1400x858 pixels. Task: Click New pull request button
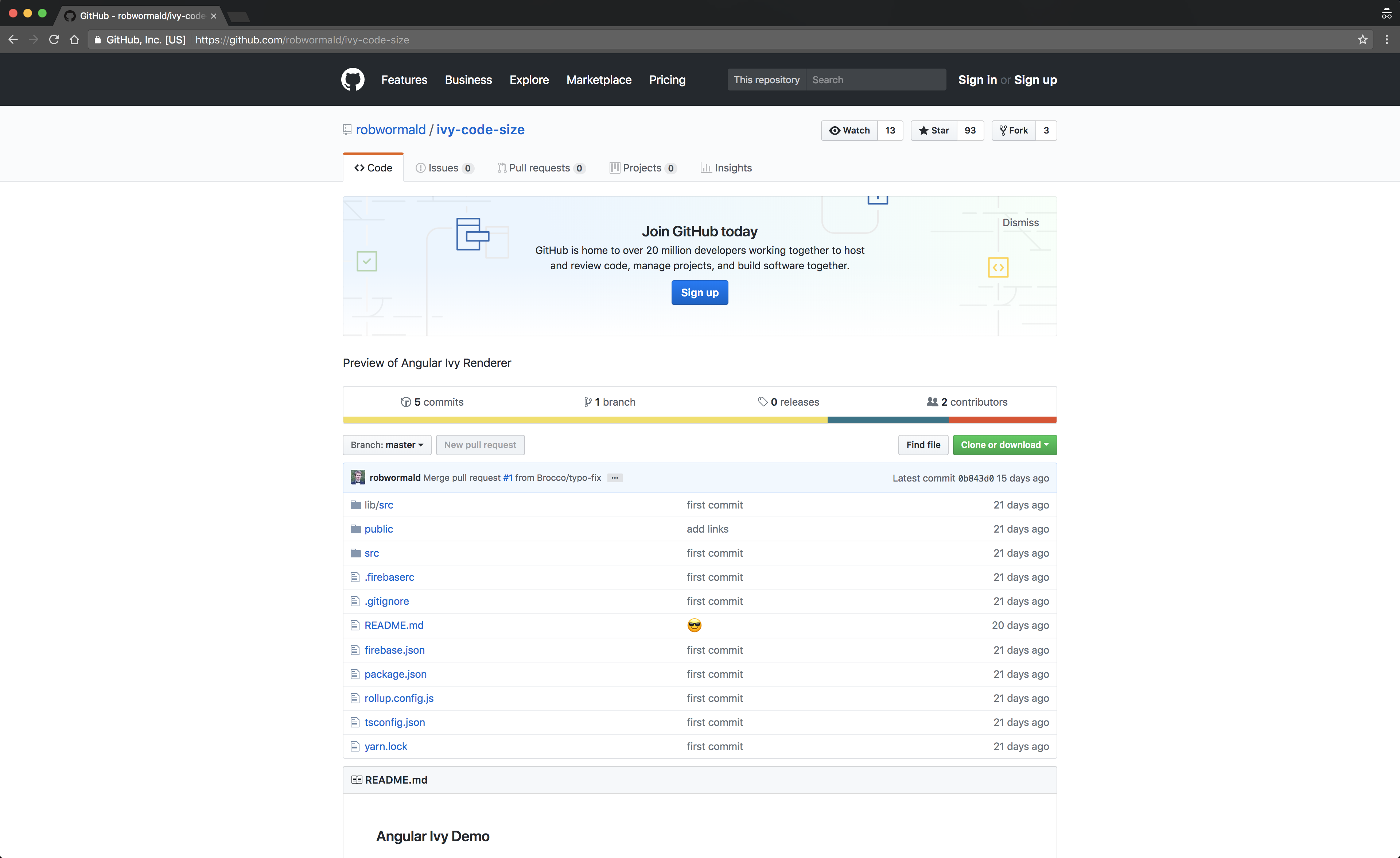click(480, 445)
